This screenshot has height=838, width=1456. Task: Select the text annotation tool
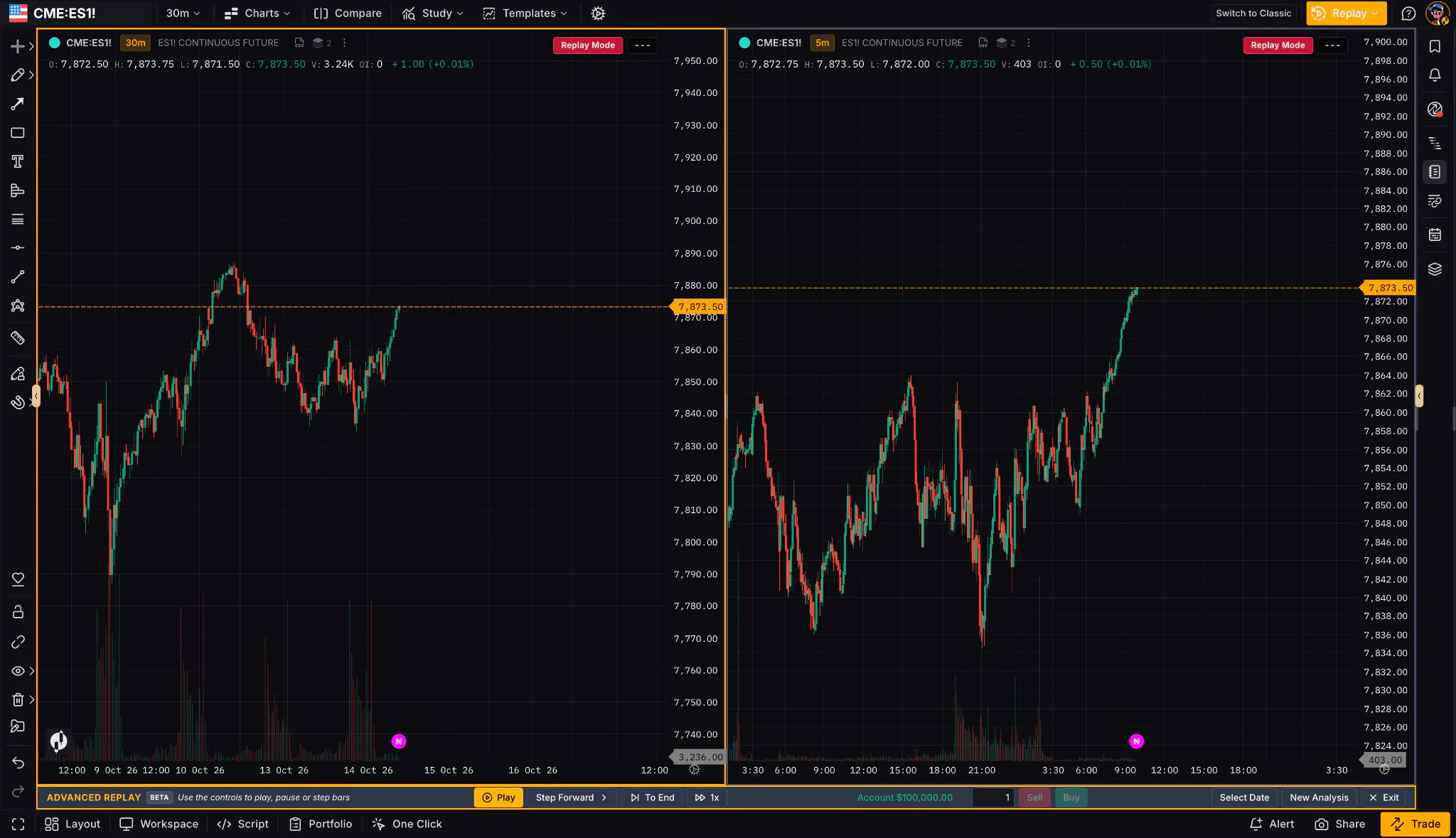(x=17, y=162)
